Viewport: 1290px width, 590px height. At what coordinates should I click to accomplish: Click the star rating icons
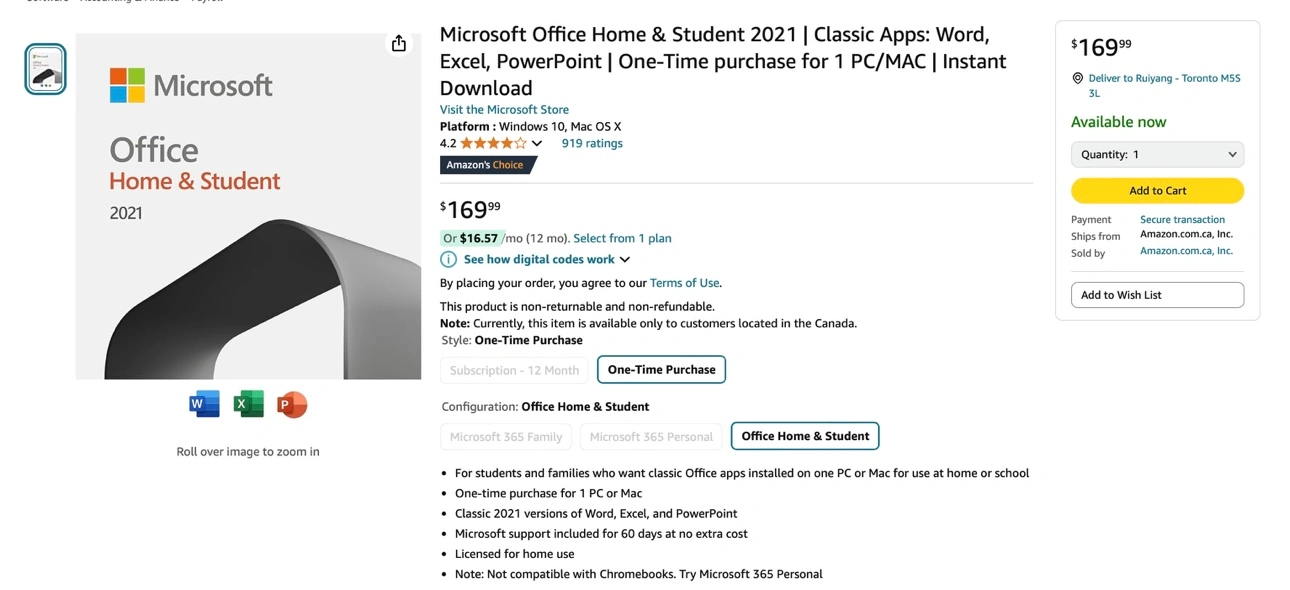pos(492,144)
